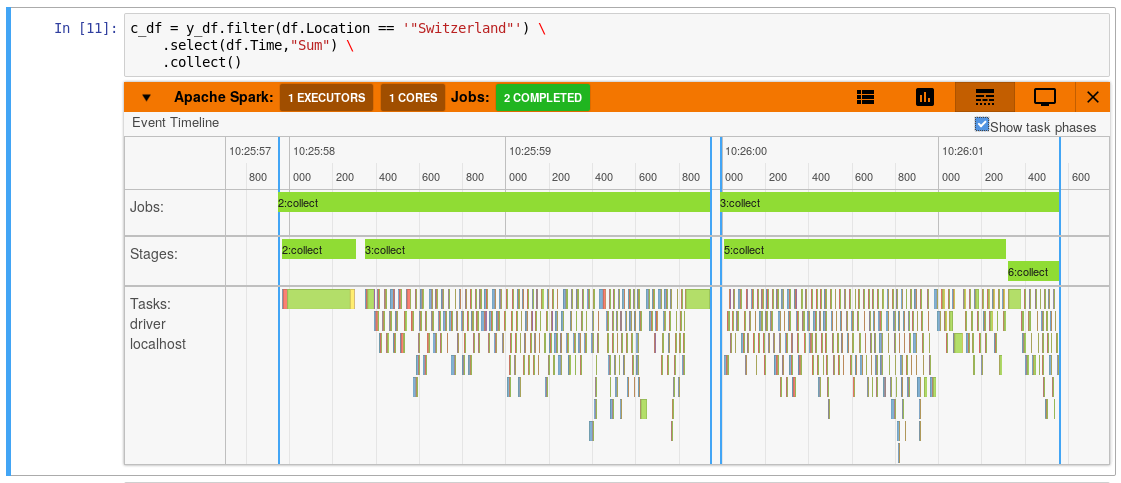Click the 10:26:00 time axis label
This screenshot has height=483, width=1121.
pyautogui.click(x=746, y=151)
